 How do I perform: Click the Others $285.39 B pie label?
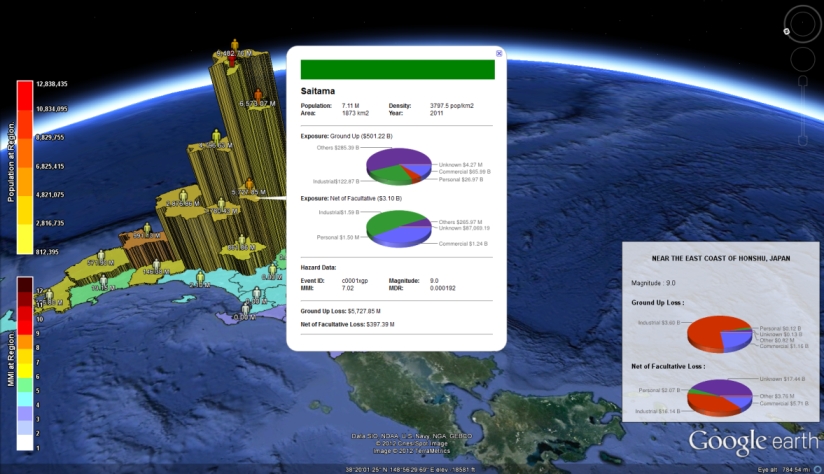[338, 148]
